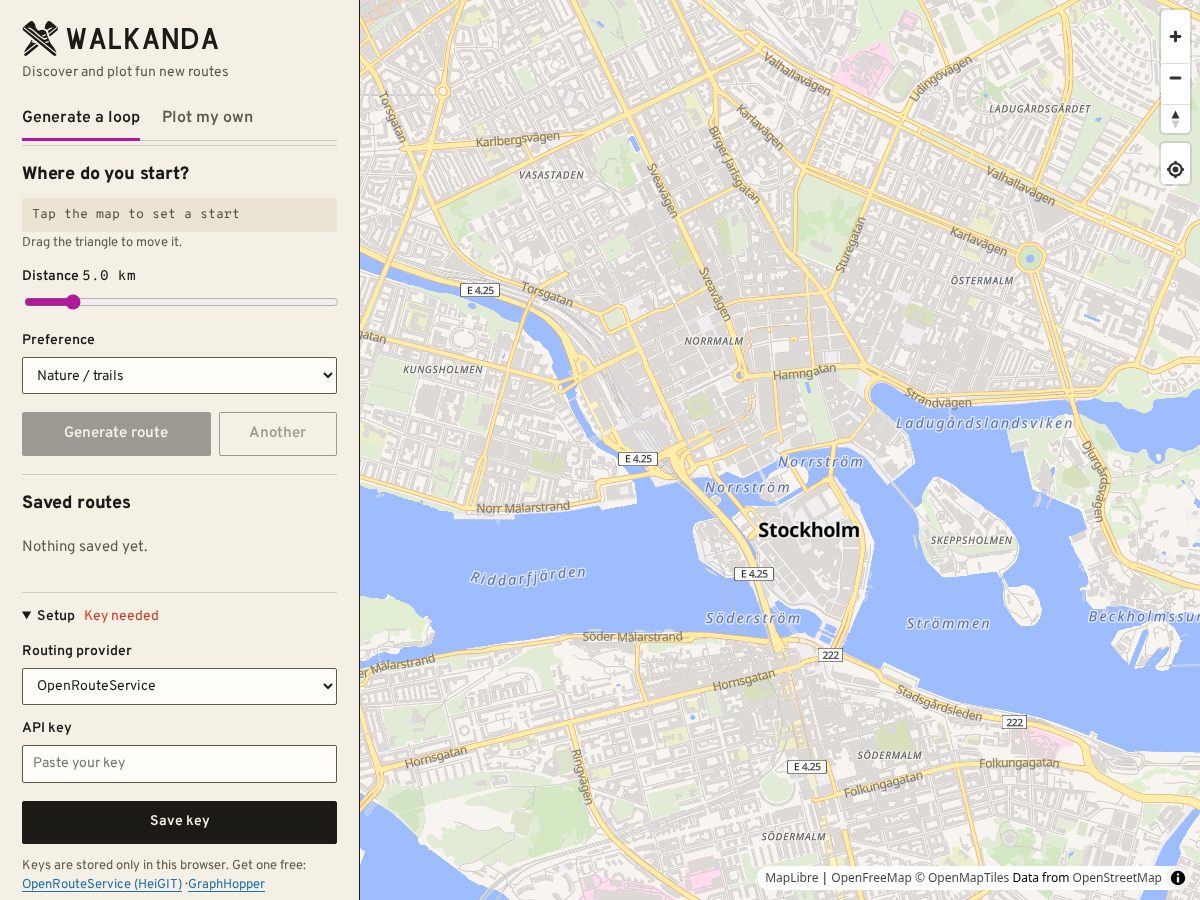Switch to the Generate a loop tab
This screenshot has width=1200, height=900.
(x=81, y=117)
